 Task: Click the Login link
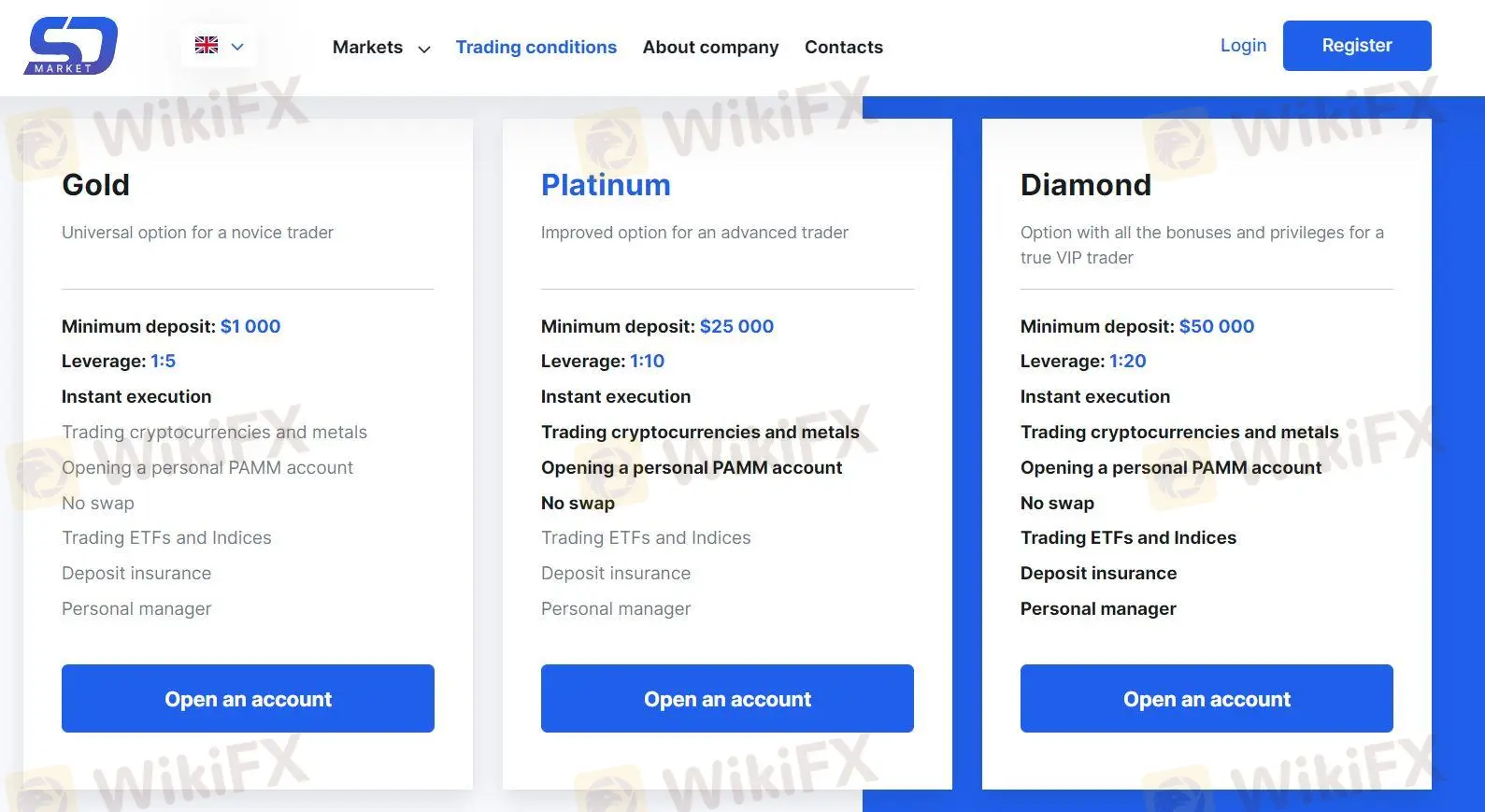coord(1243,45)
